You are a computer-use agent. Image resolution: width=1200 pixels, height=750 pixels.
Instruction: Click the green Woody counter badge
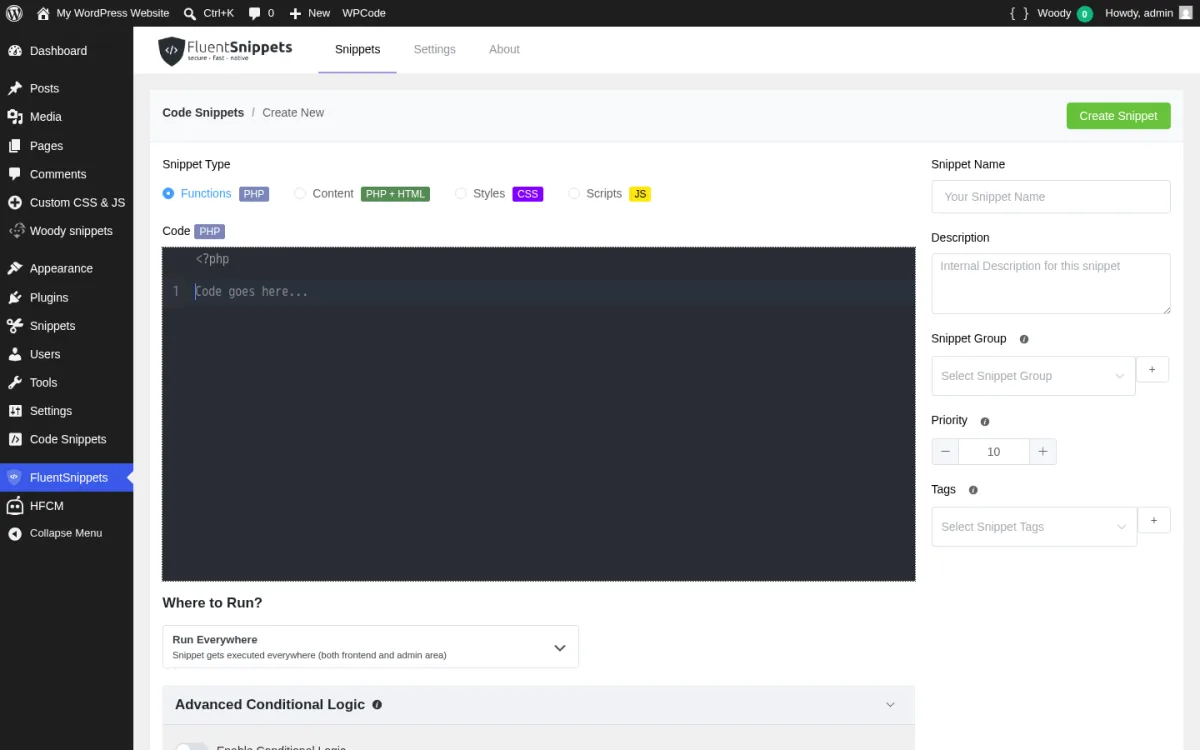1084,14
